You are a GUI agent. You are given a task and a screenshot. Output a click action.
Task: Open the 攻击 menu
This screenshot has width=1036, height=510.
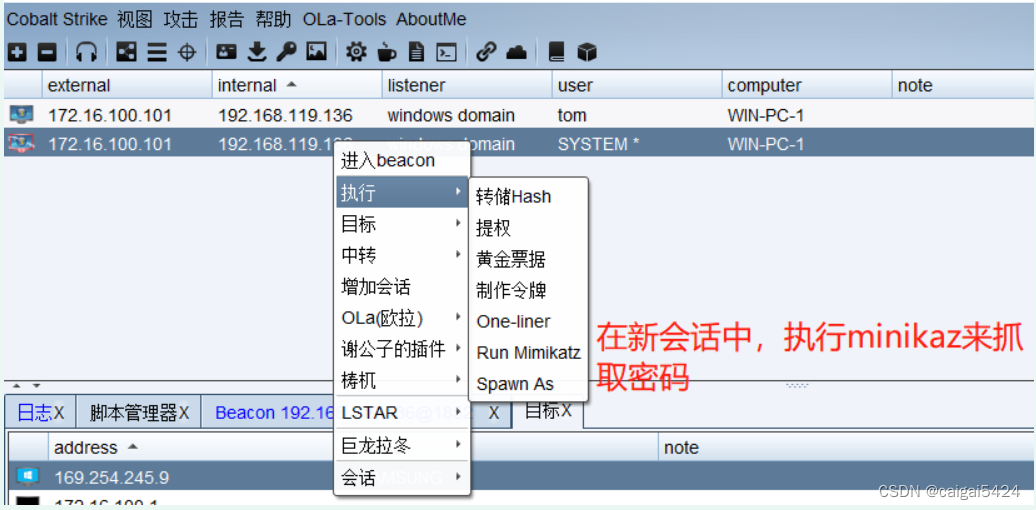tap(181, 20)
